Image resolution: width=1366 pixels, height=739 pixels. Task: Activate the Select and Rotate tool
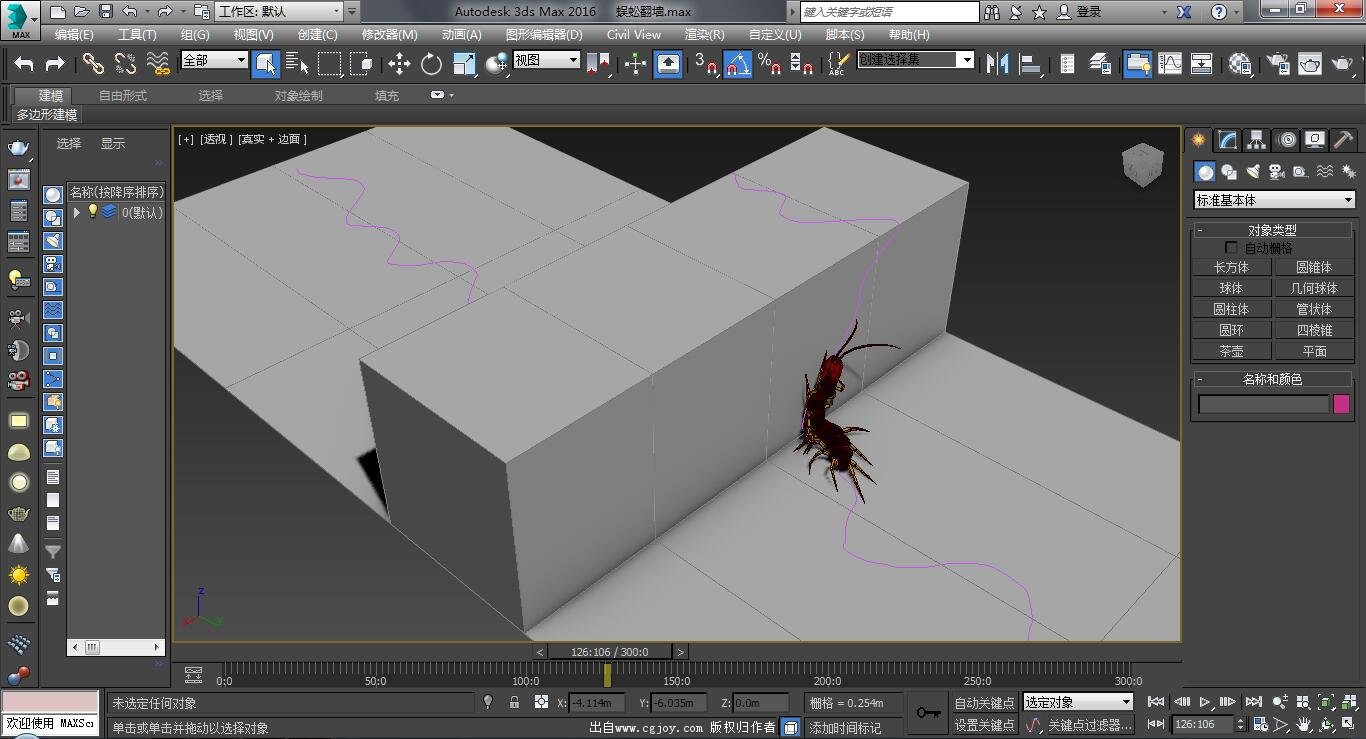coord(431,64)
